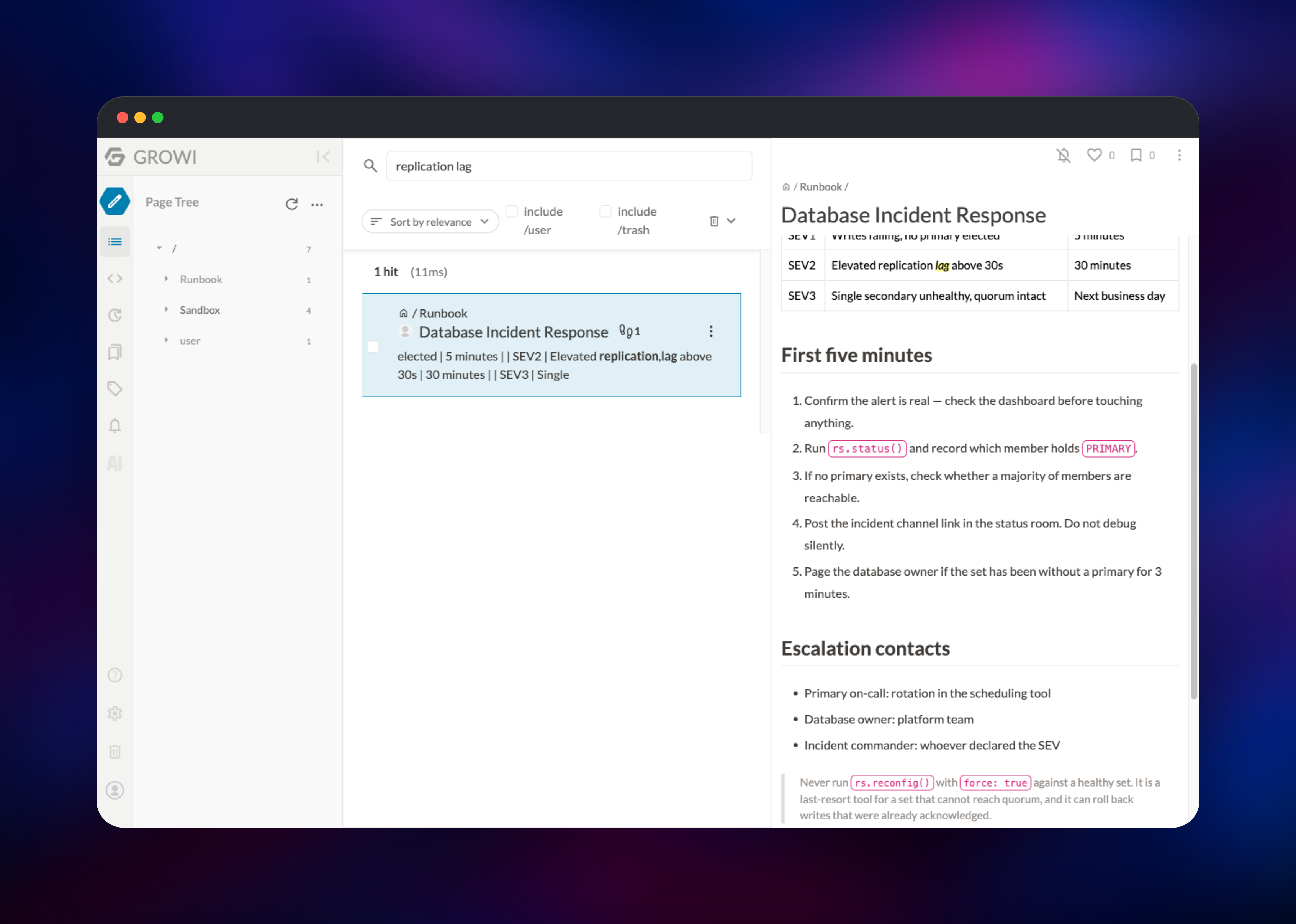Toggle page subscription bell-off icon
The image size is (1296, 924).
point(1063,155)
